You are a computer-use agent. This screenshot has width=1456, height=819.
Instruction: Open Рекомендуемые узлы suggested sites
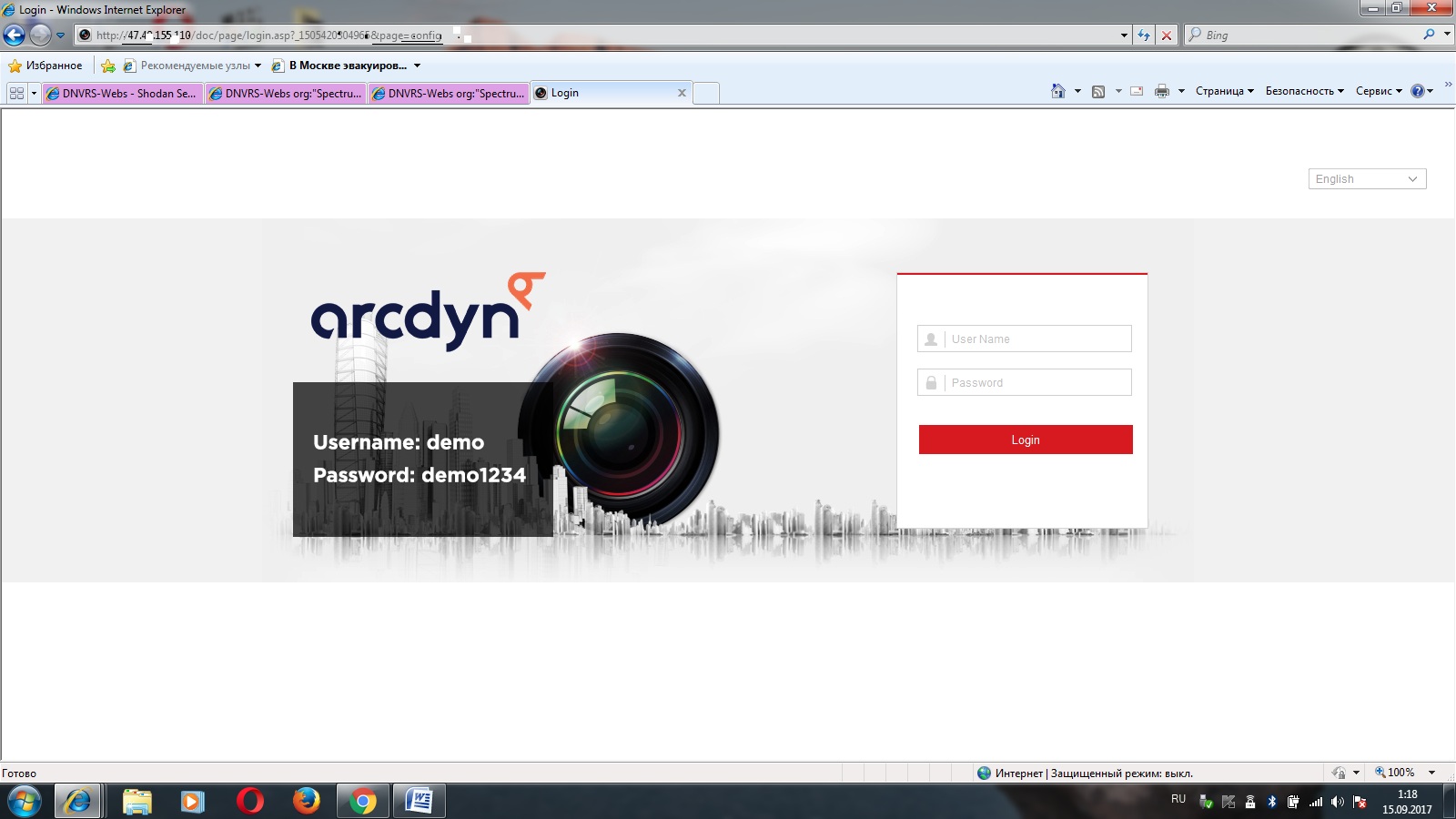pos(192,66)
